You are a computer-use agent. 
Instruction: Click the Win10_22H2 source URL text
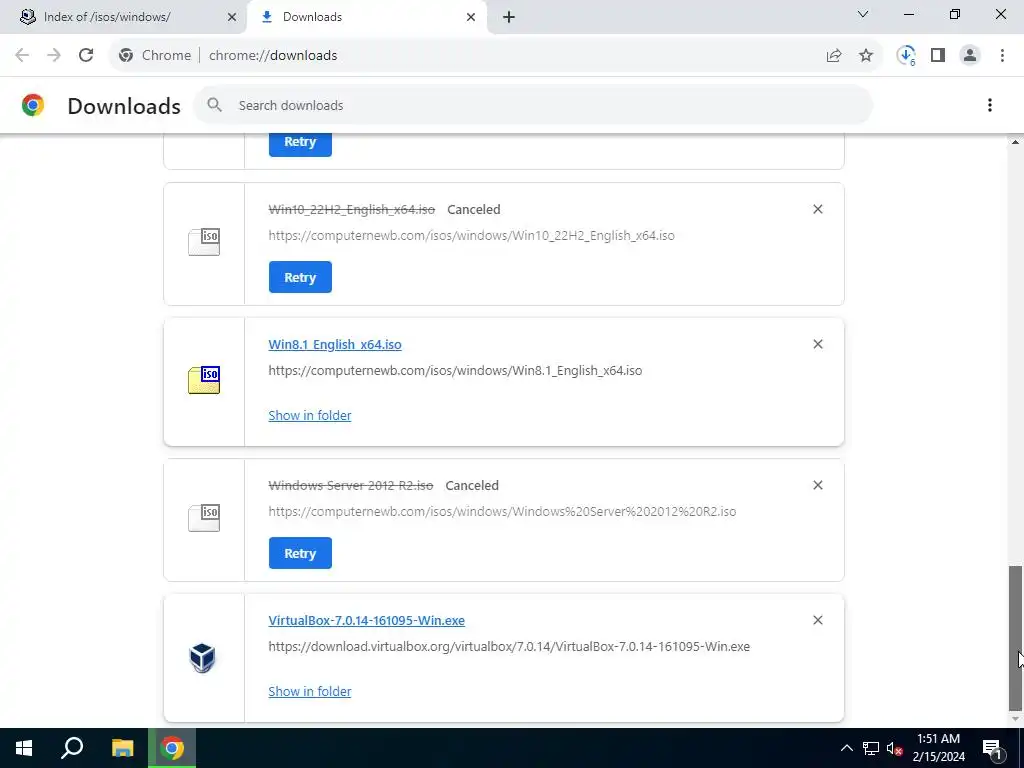472,235
